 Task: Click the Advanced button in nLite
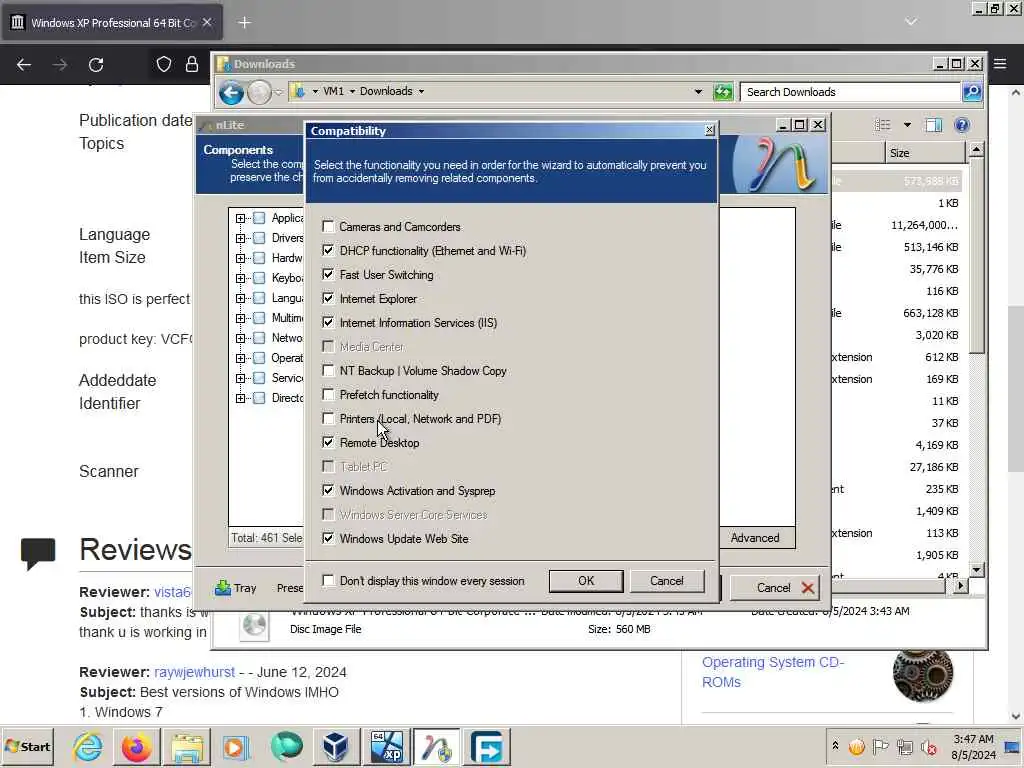point(755,538)
